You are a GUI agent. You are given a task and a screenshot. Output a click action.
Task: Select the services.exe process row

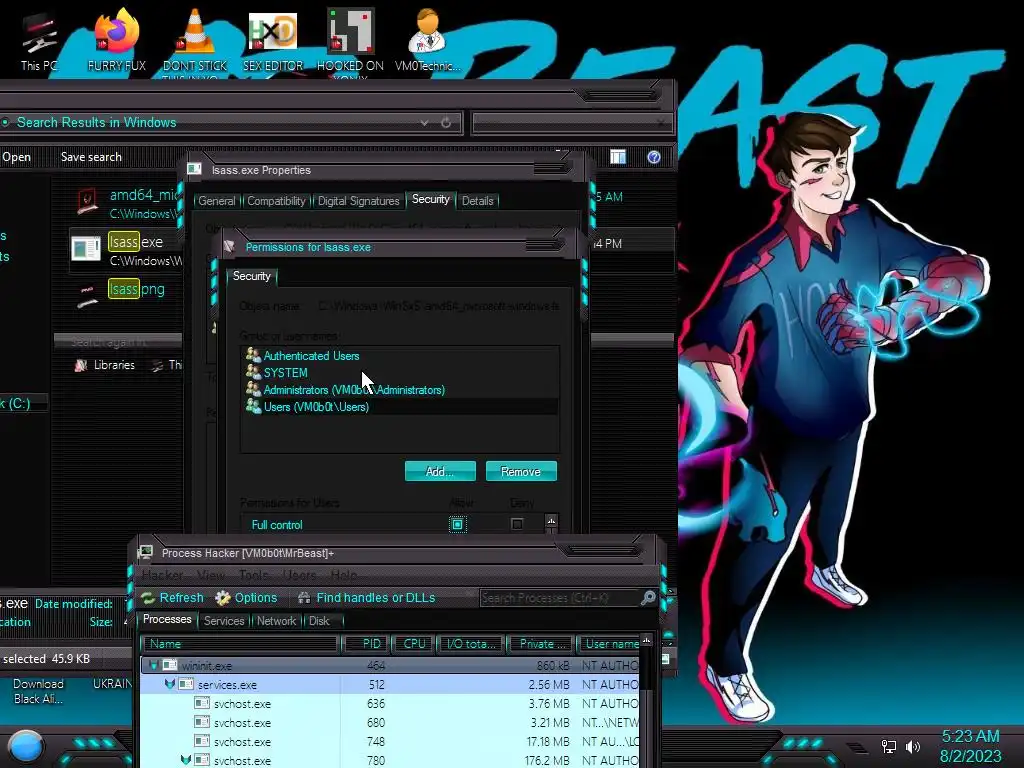click(391, 684)
